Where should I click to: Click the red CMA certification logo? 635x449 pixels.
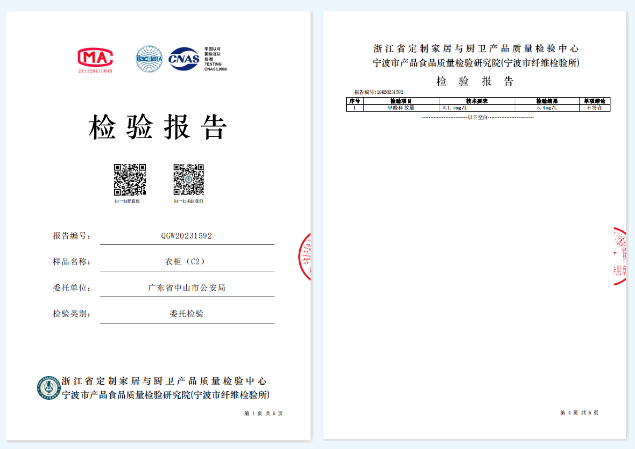pos(95,57)
